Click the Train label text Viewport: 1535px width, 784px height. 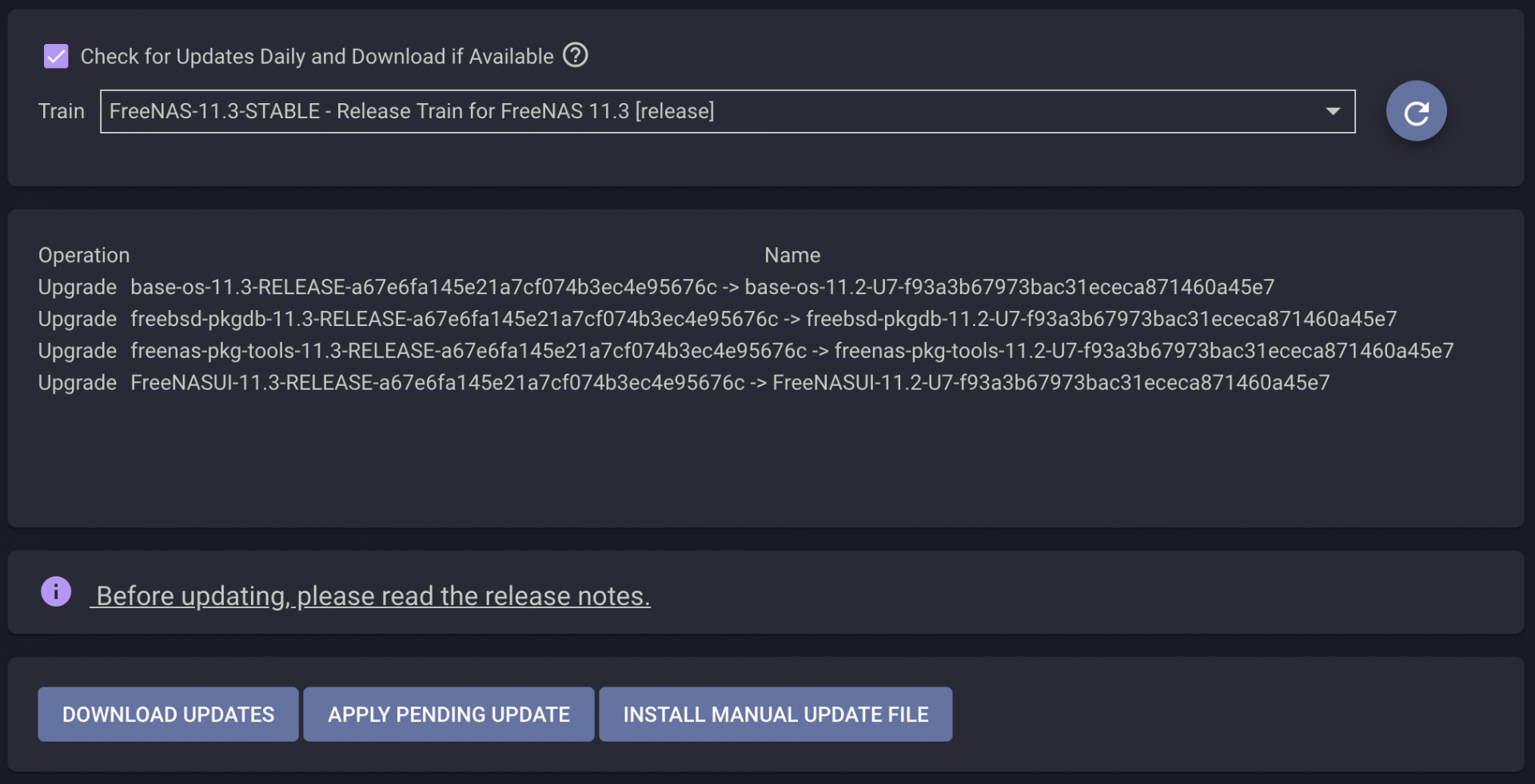(62, 111)
